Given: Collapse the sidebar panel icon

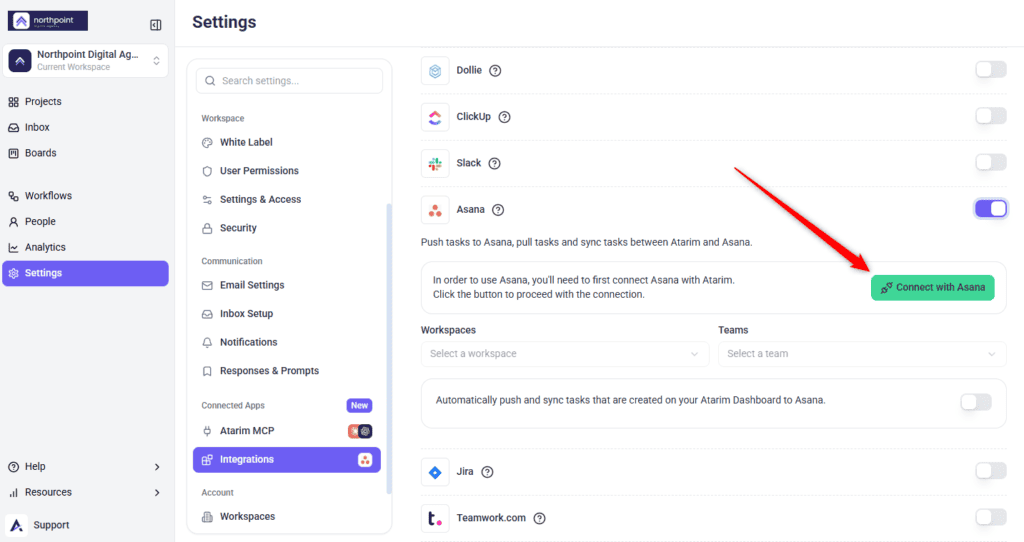Looking at the screenshot, I should [x=155, y=25].
